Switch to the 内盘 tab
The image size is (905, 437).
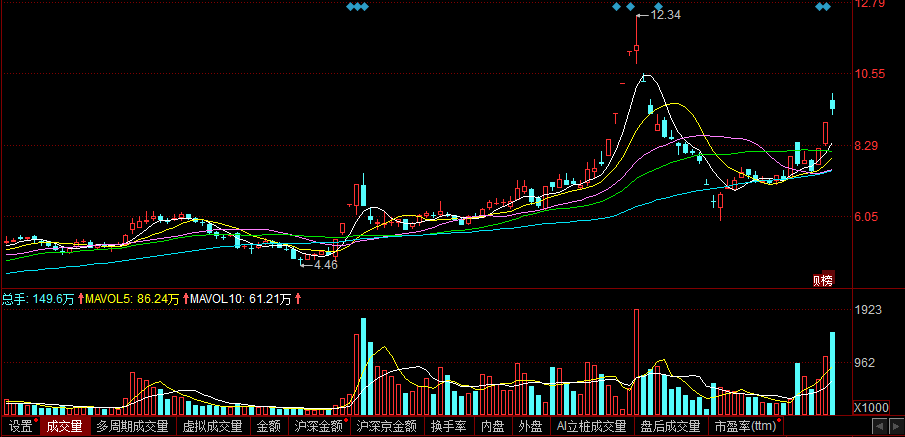point(492,427)
